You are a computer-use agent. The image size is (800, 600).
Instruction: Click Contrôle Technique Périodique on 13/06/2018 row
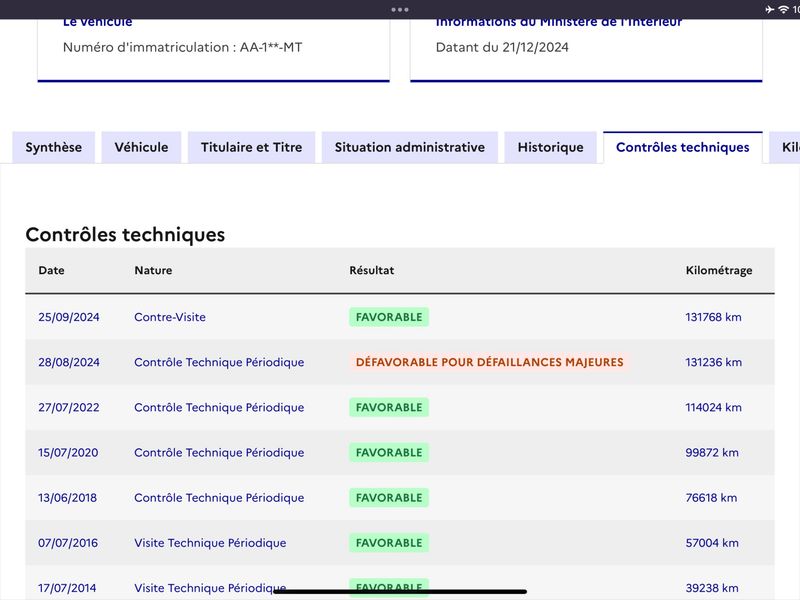pos(219,497)
